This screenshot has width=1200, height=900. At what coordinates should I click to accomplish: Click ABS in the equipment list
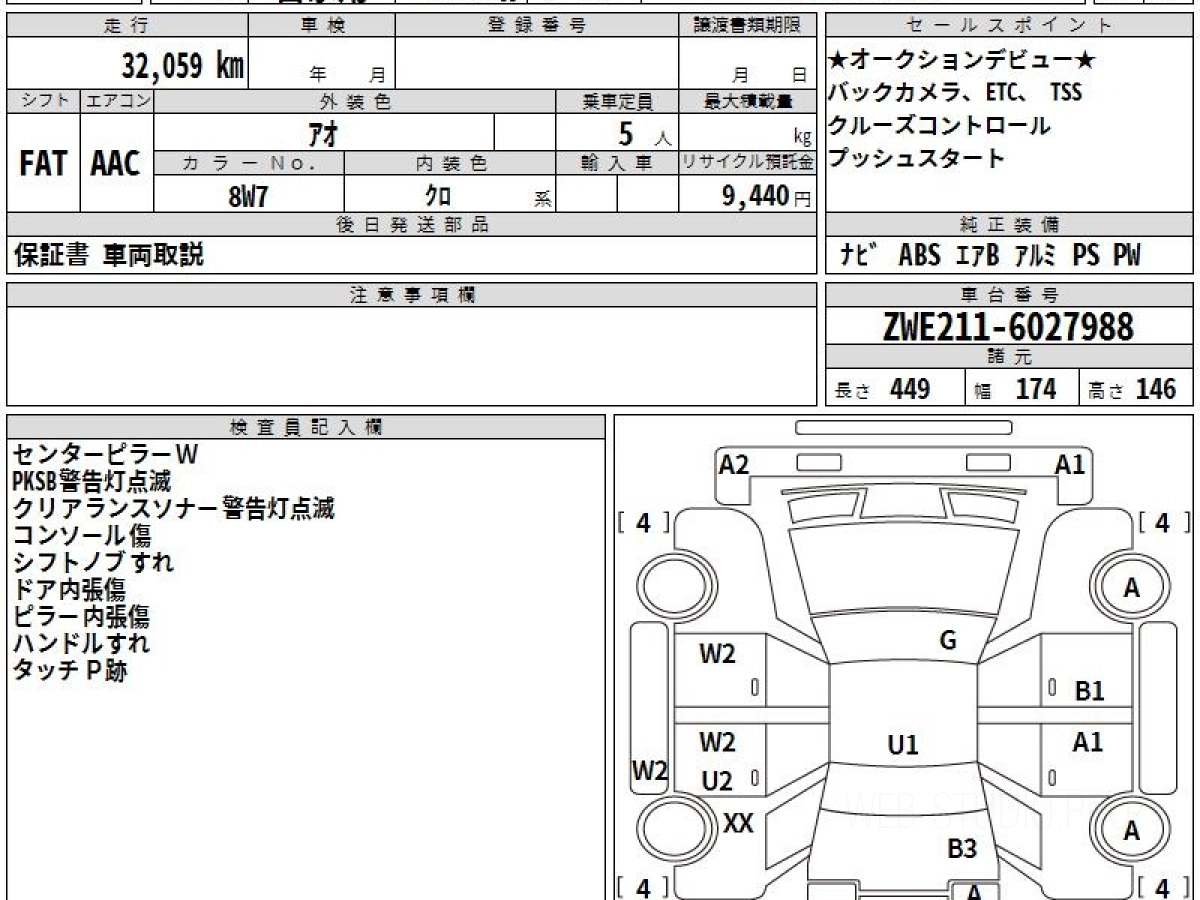(x=919, y=256)
